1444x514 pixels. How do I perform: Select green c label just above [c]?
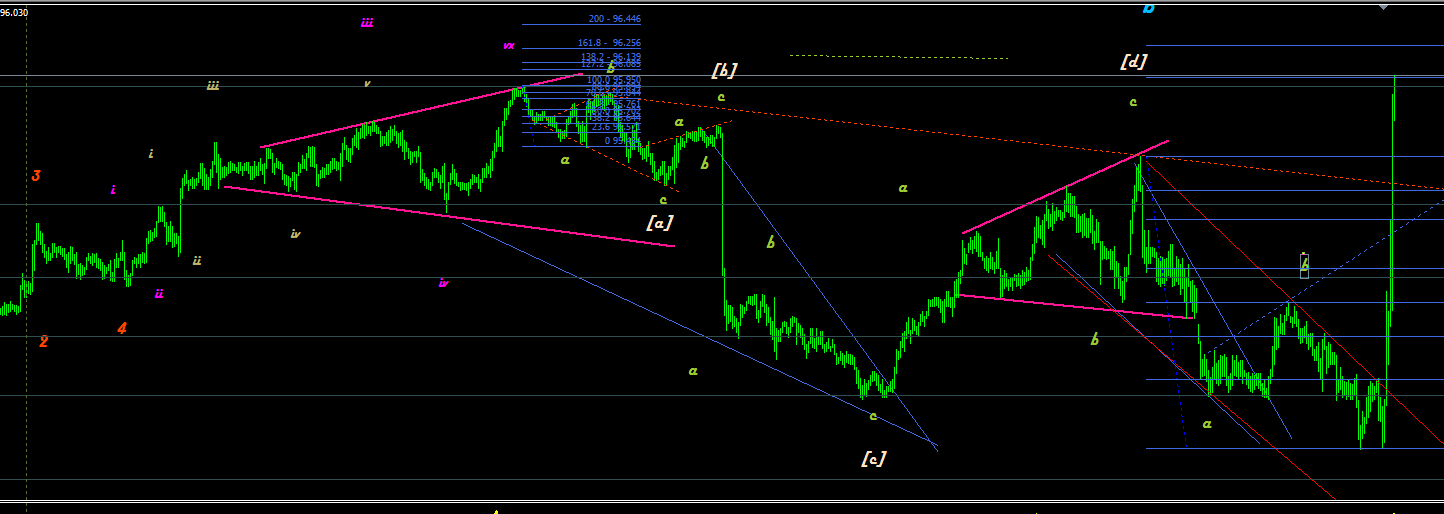pyautogui.click(x=873, y=416)
